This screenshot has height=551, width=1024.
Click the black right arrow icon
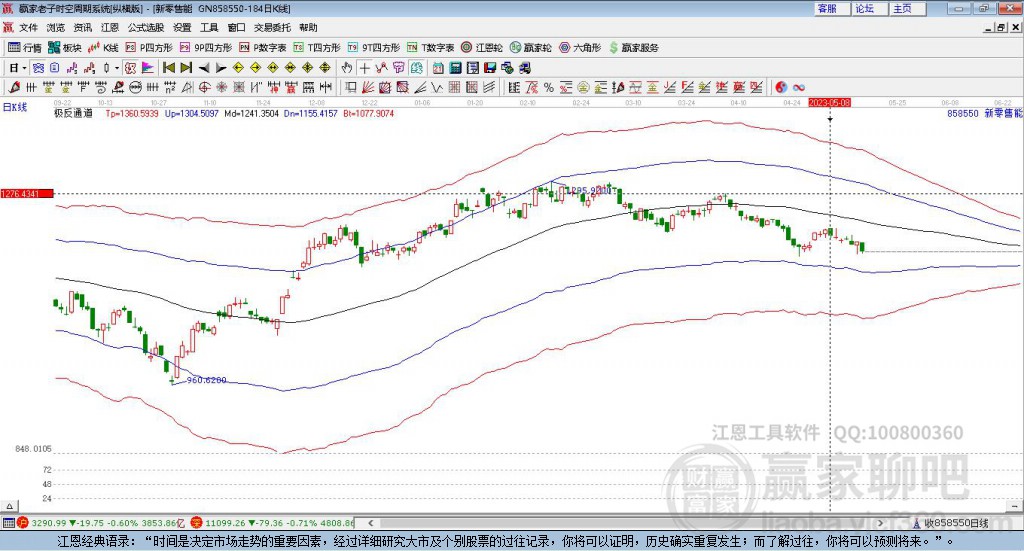221,68
